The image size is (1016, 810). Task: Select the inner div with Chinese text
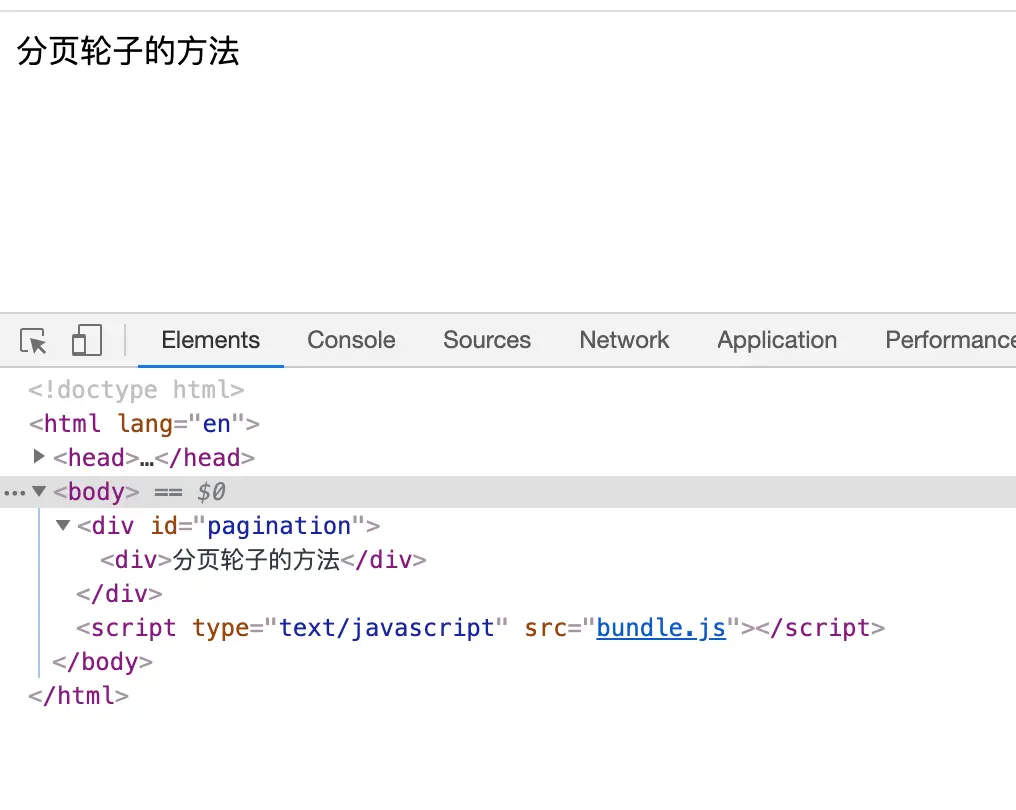pos(263,560)
